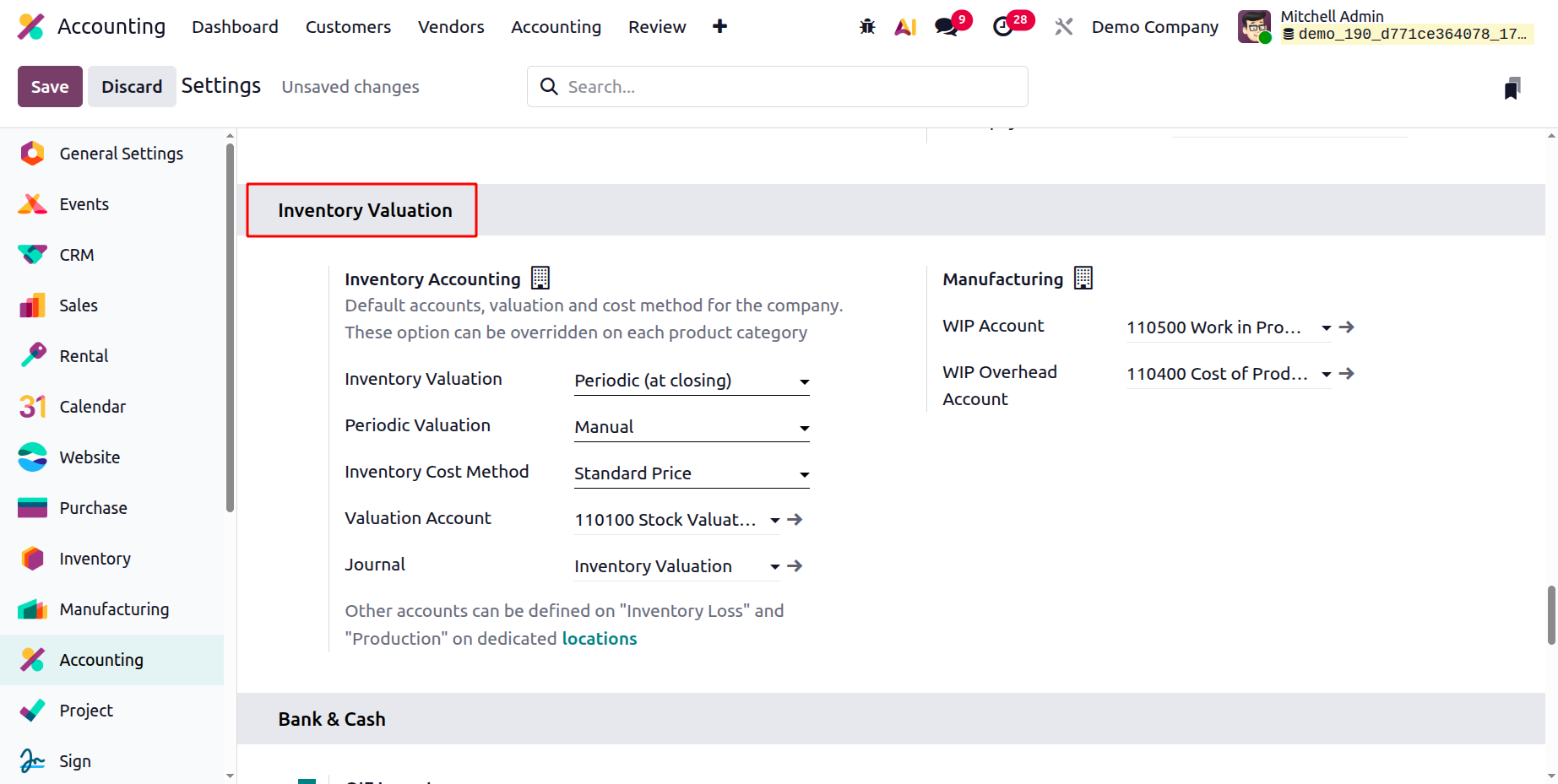Open the Journal record link arrow
Viewport: 1558px width, 784px height.
click(795, 566)
